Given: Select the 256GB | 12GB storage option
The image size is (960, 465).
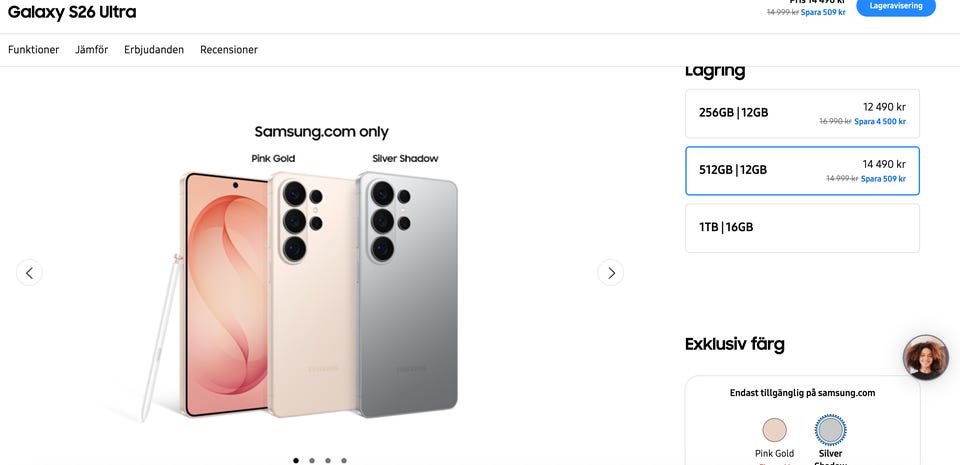Looking at the screenshot, I should (802, 113).
